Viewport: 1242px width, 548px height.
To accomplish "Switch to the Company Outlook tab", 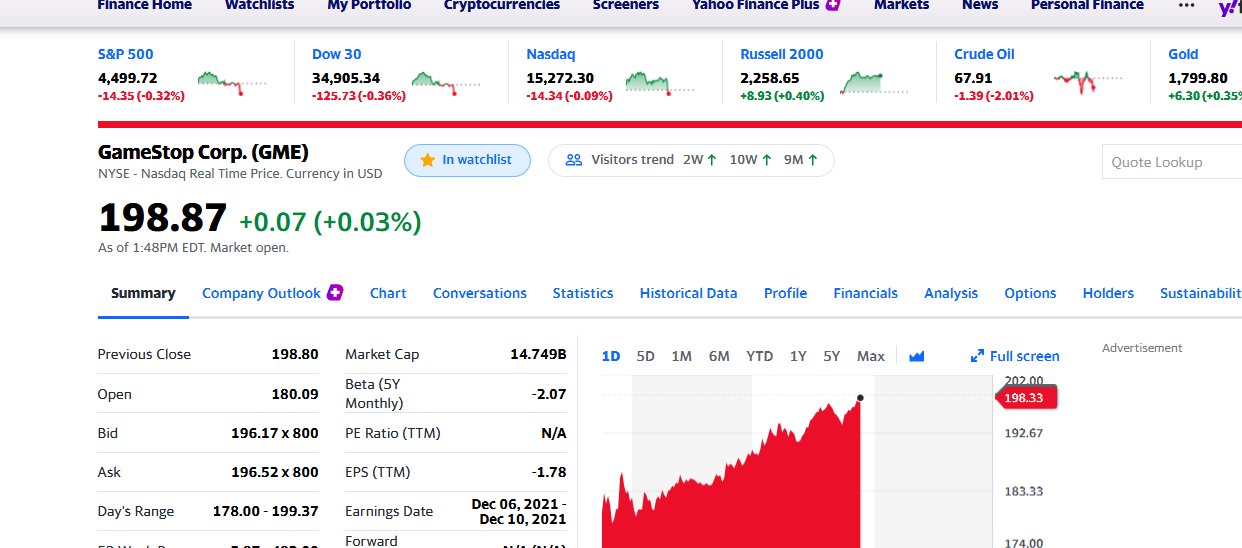I will [x=261, y=293].
